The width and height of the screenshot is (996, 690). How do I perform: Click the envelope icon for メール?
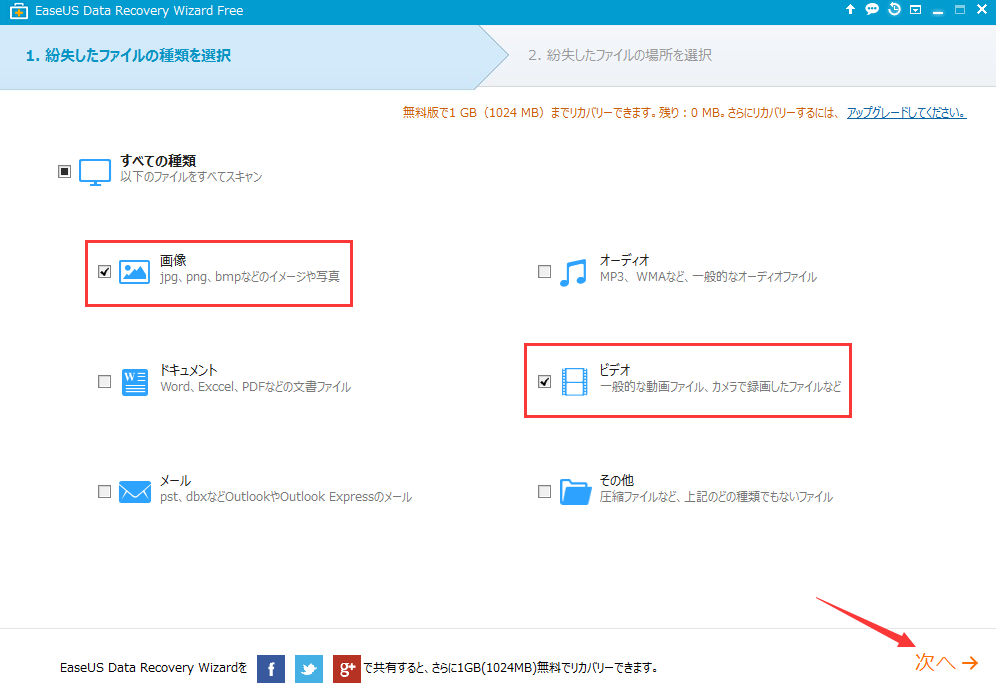pos(135,492)
